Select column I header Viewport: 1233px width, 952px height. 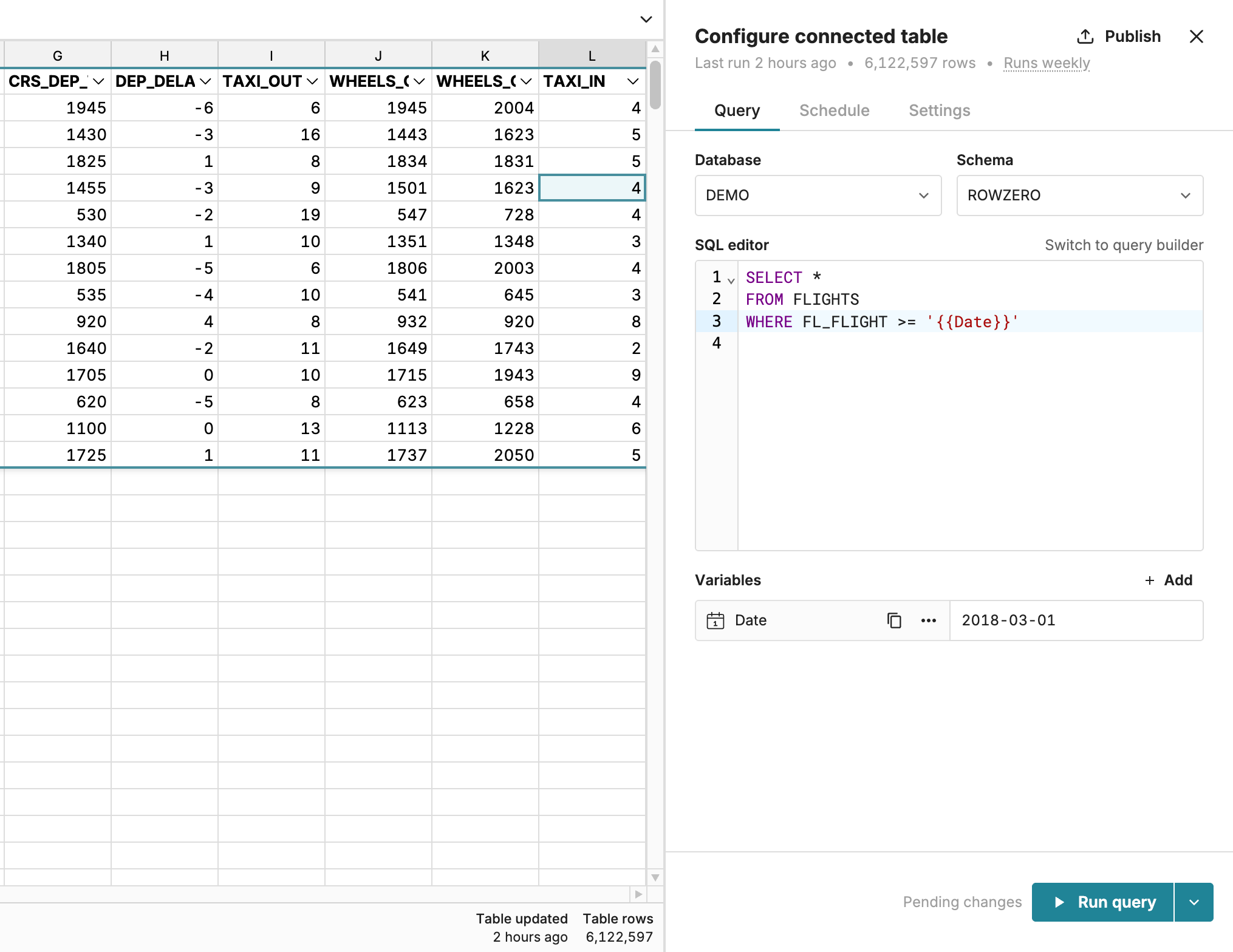[272, 55]
